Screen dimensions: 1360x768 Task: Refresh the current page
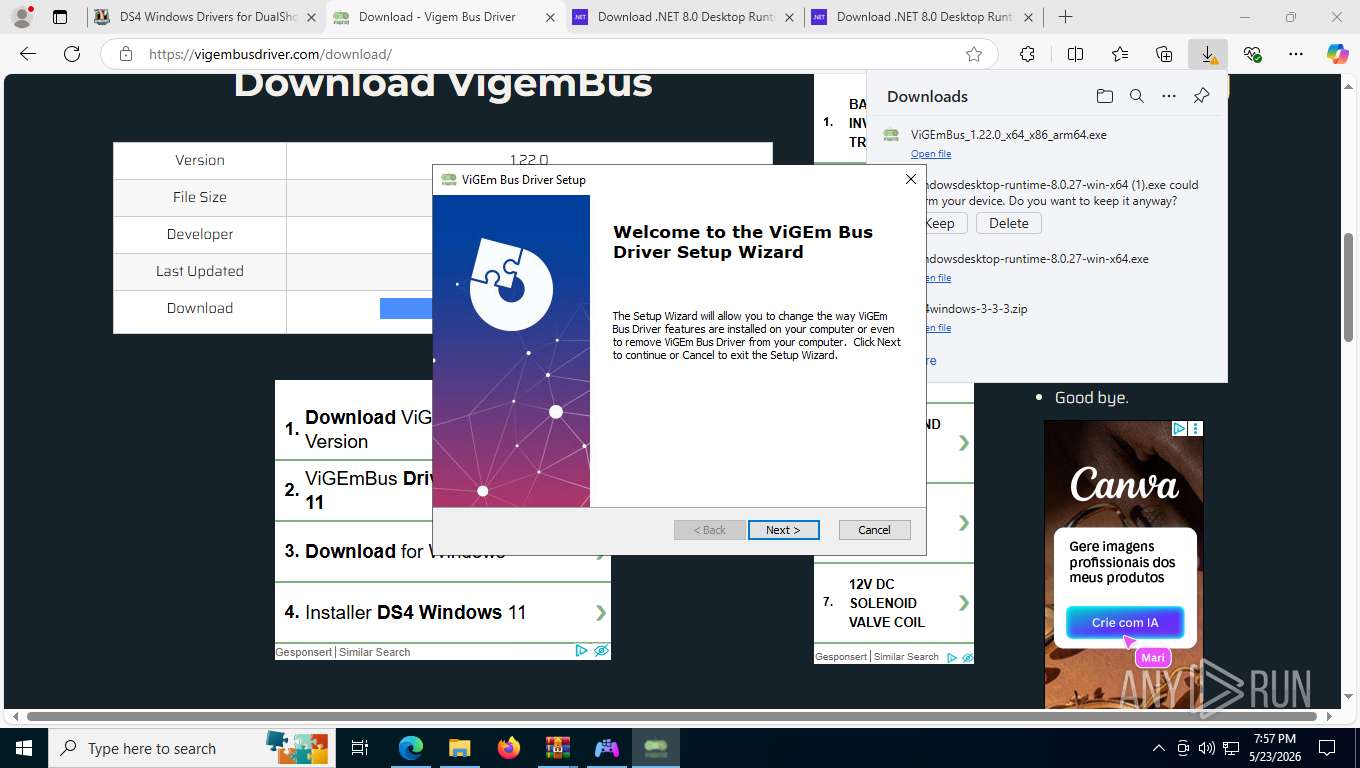click(72, 54)
